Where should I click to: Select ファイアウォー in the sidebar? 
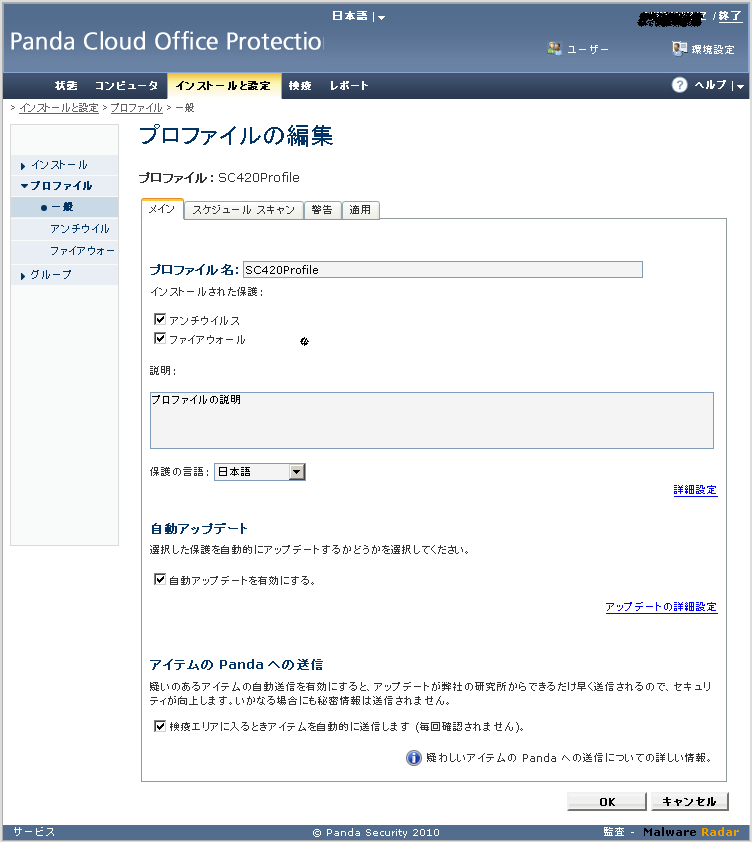coord(82,251)
